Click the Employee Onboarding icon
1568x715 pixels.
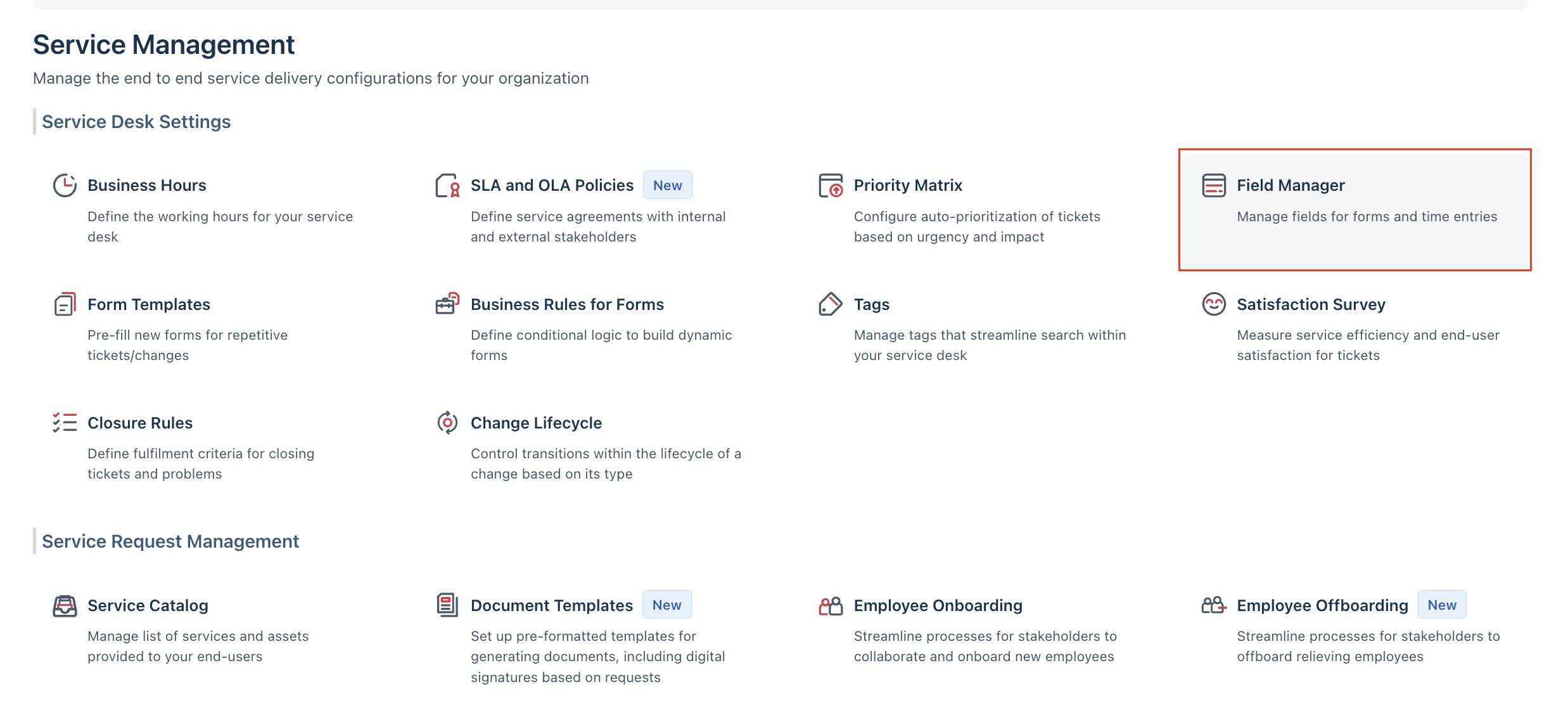point(831,606)
